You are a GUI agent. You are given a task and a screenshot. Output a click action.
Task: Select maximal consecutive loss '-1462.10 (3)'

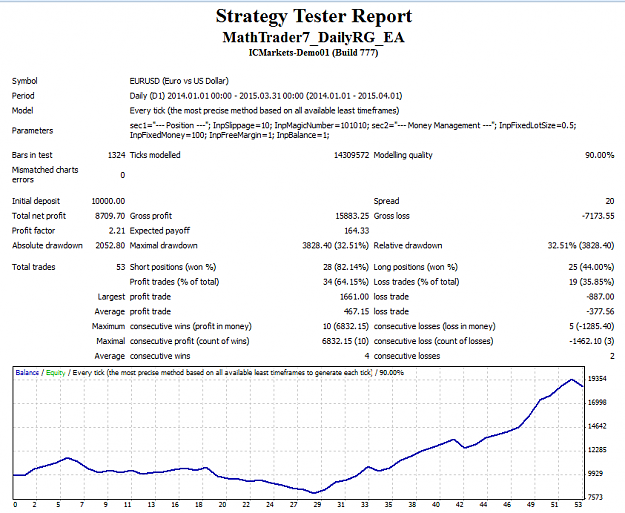tap(591, 341)
